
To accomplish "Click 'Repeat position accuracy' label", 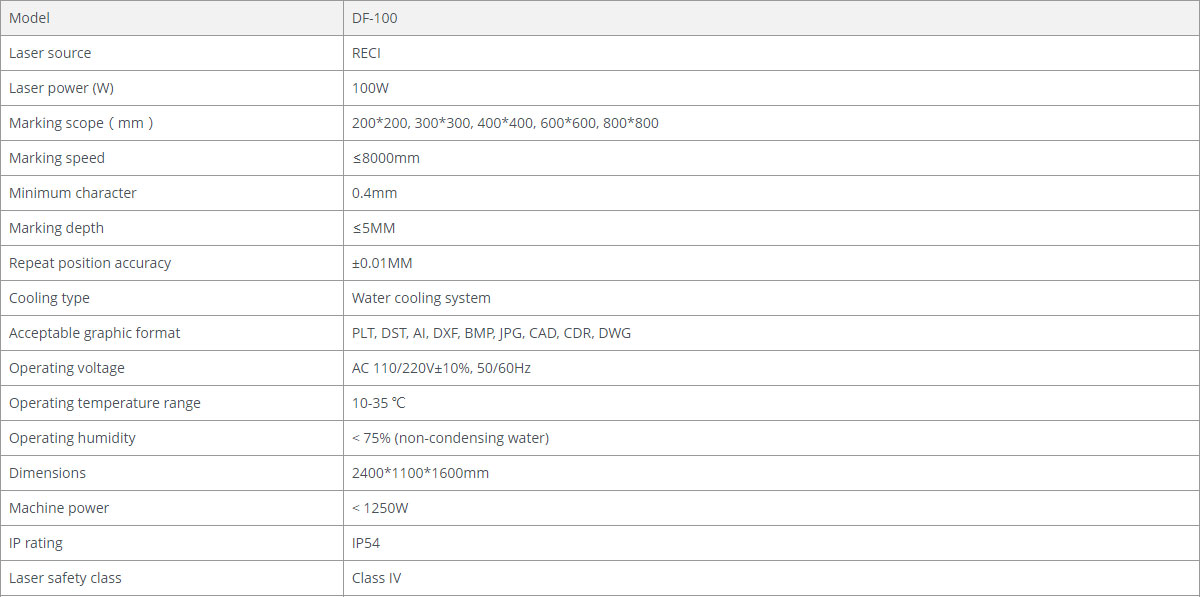I will coord(90,263).
